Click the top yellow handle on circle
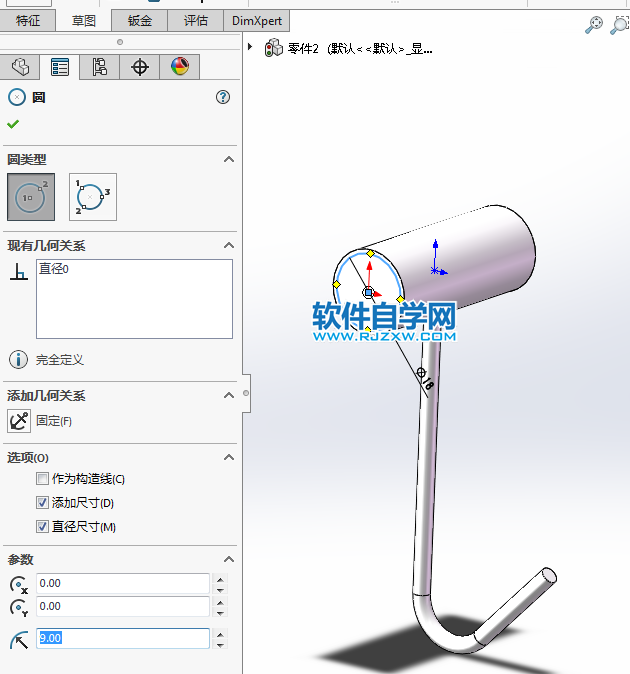Screen dimensions: 630x674 click(370, 254)
